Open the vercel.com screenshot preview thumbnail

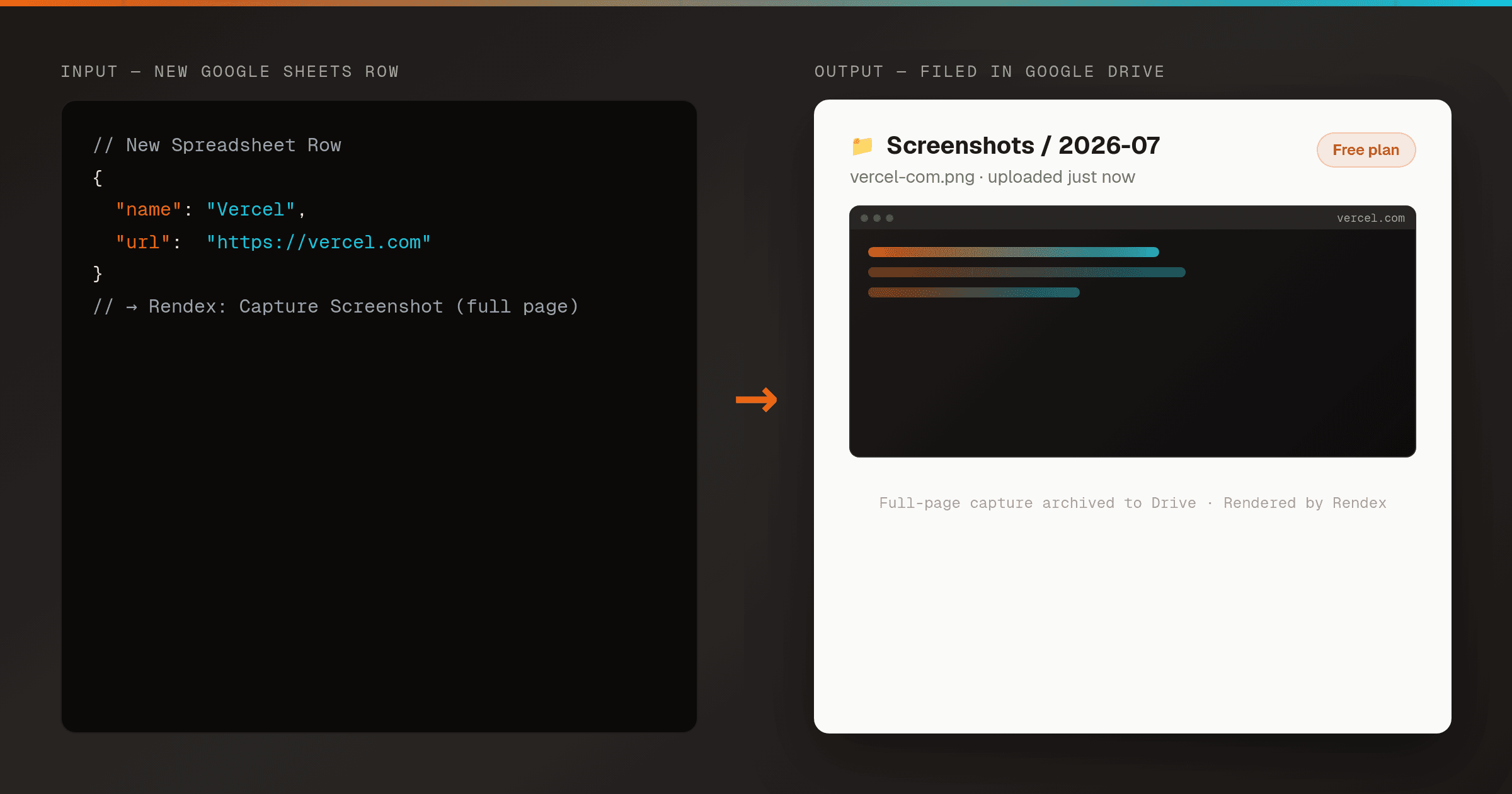point(1132,331)
